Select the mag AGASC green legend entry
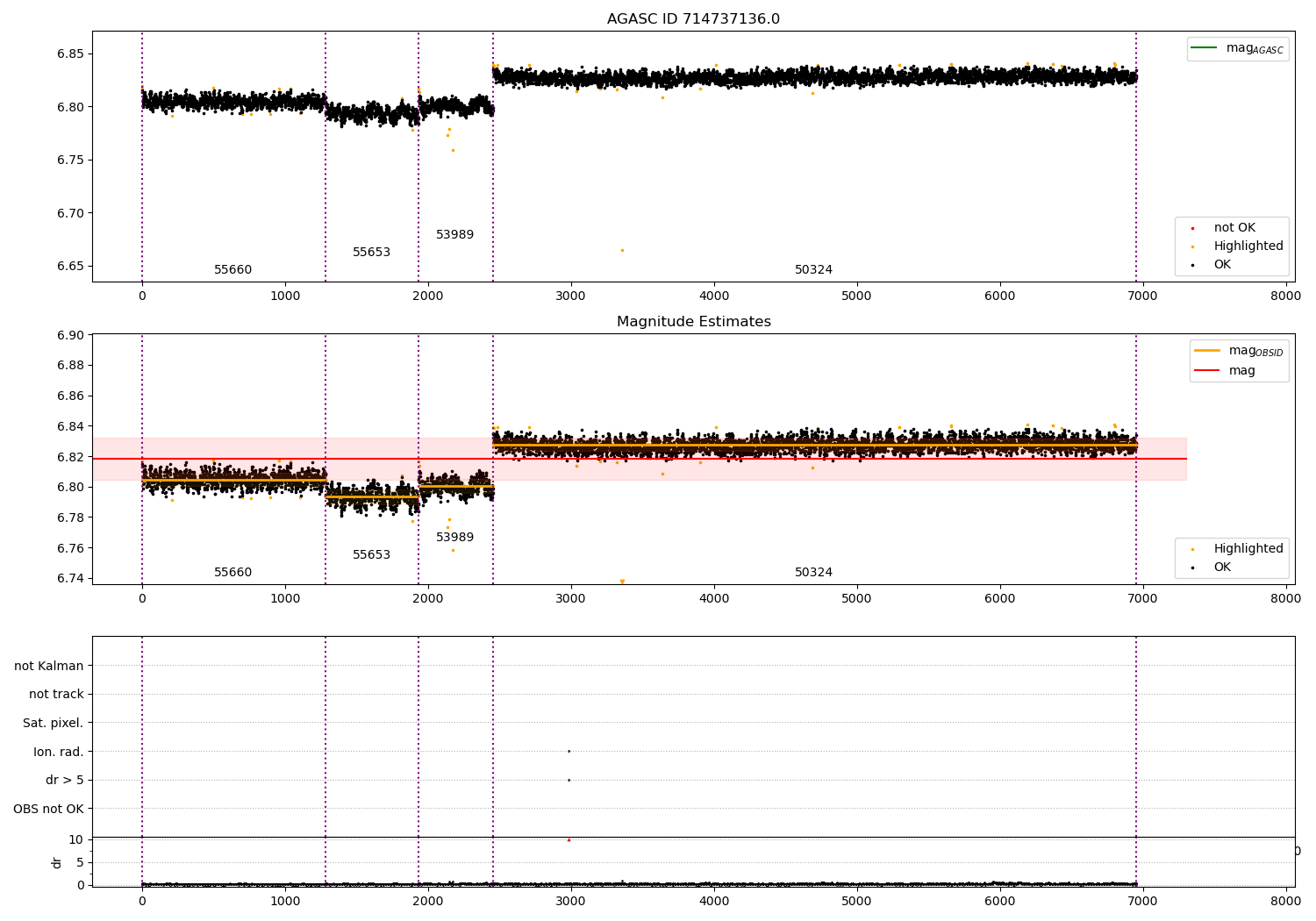The width and height of the screenshot is (1316, 921). [x=1238, y=48]
